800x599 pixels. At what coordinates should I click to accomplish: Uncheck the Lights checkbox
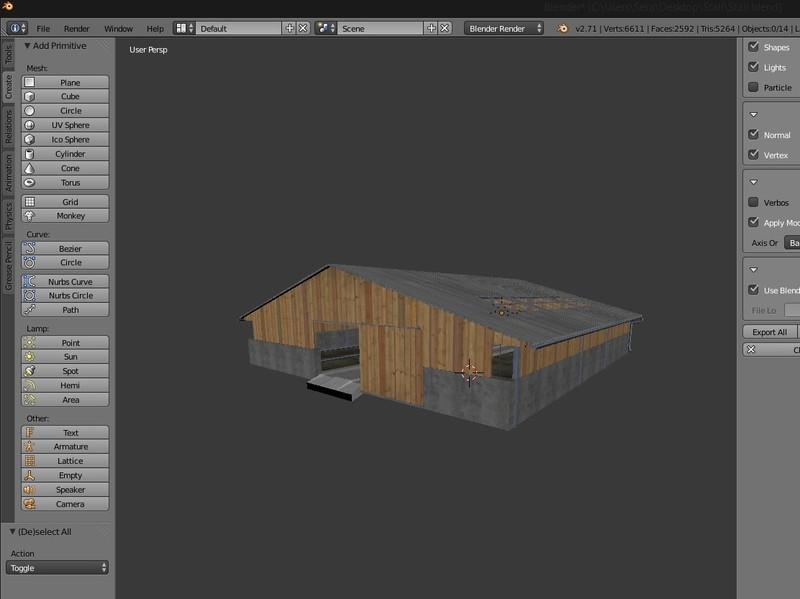pyautogui.click(x=754, y=67)
